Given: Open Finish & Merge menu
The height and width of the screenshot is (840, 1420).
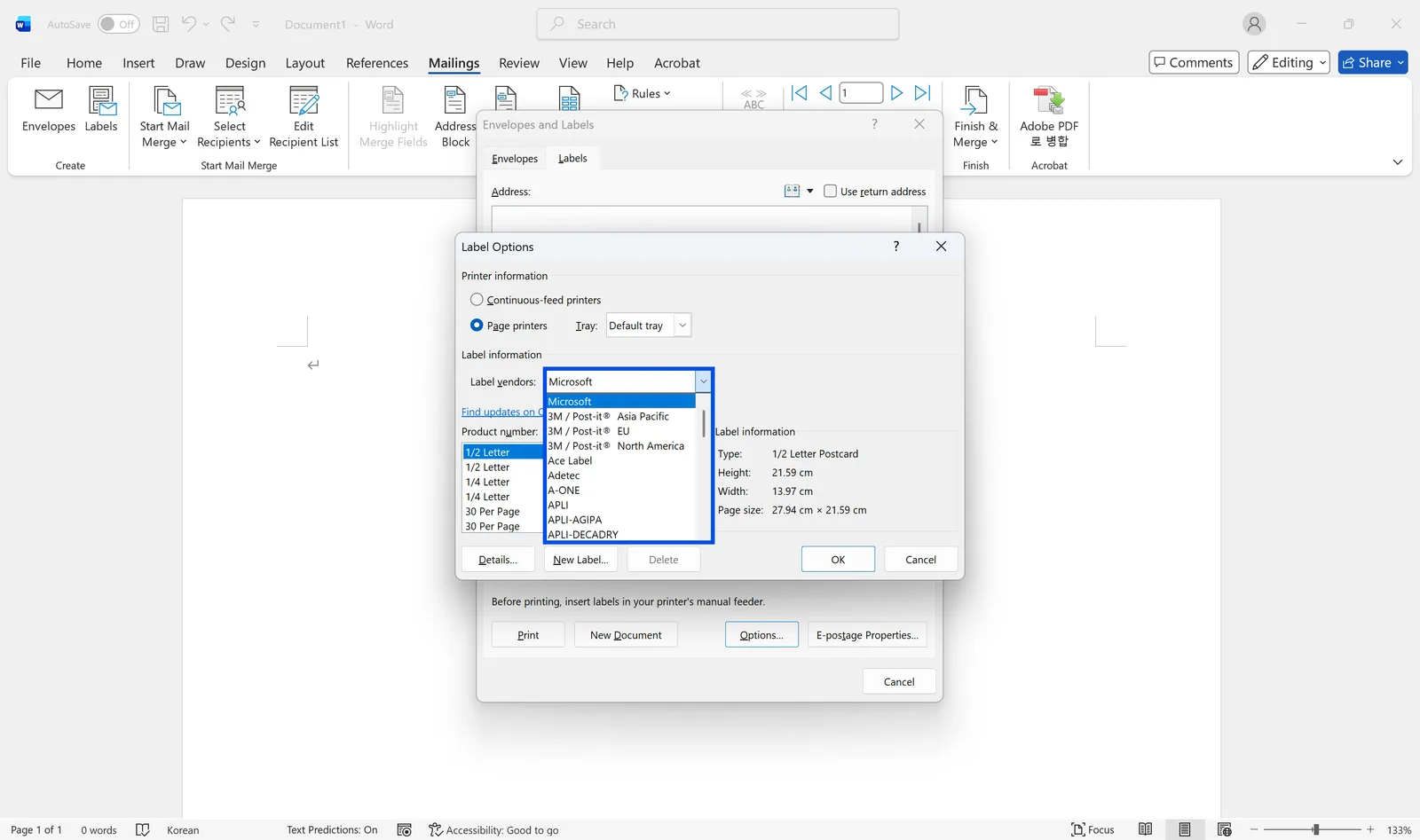Looking at the screenshot, I should pyautogui.click(x=975, y=117).
